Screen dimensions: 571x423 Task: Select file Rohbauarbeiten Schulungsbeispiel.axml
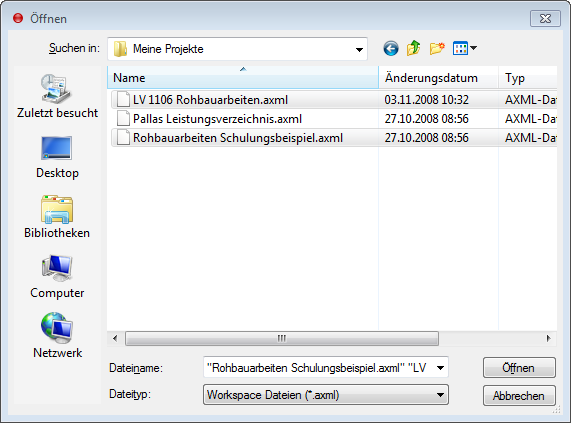(x=238, y=138)
